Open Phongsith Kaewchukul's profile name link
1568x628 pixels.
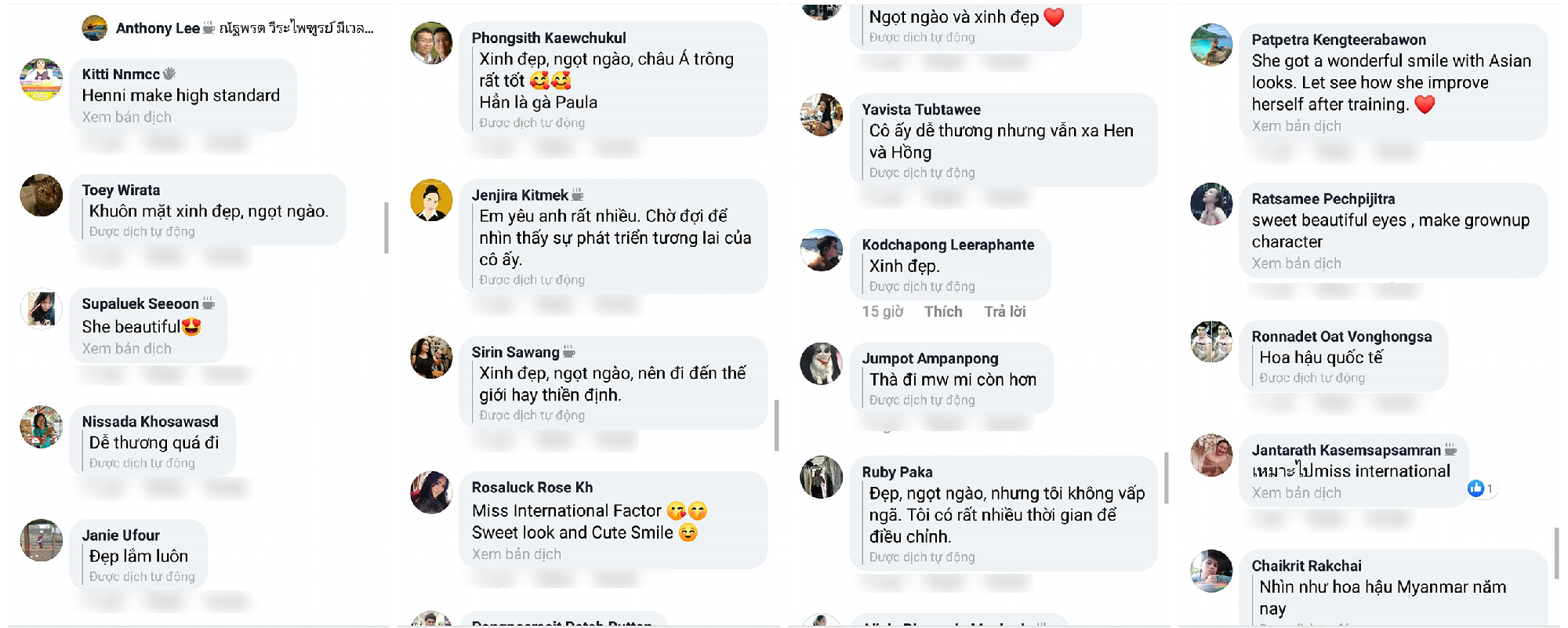click(549, 38)
